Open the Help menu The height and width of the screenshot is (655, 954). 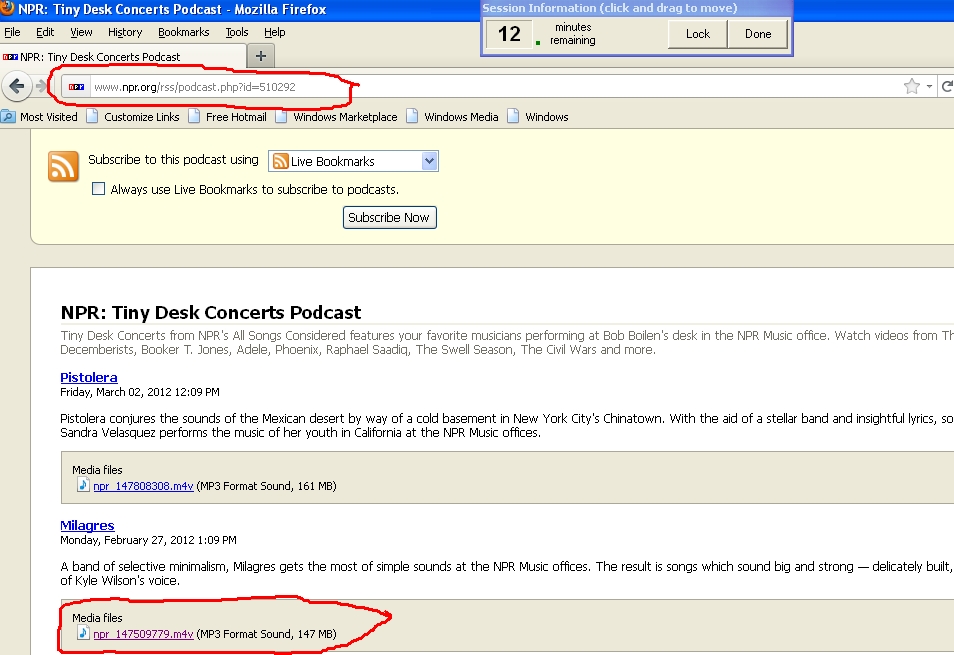click(274, 32)
